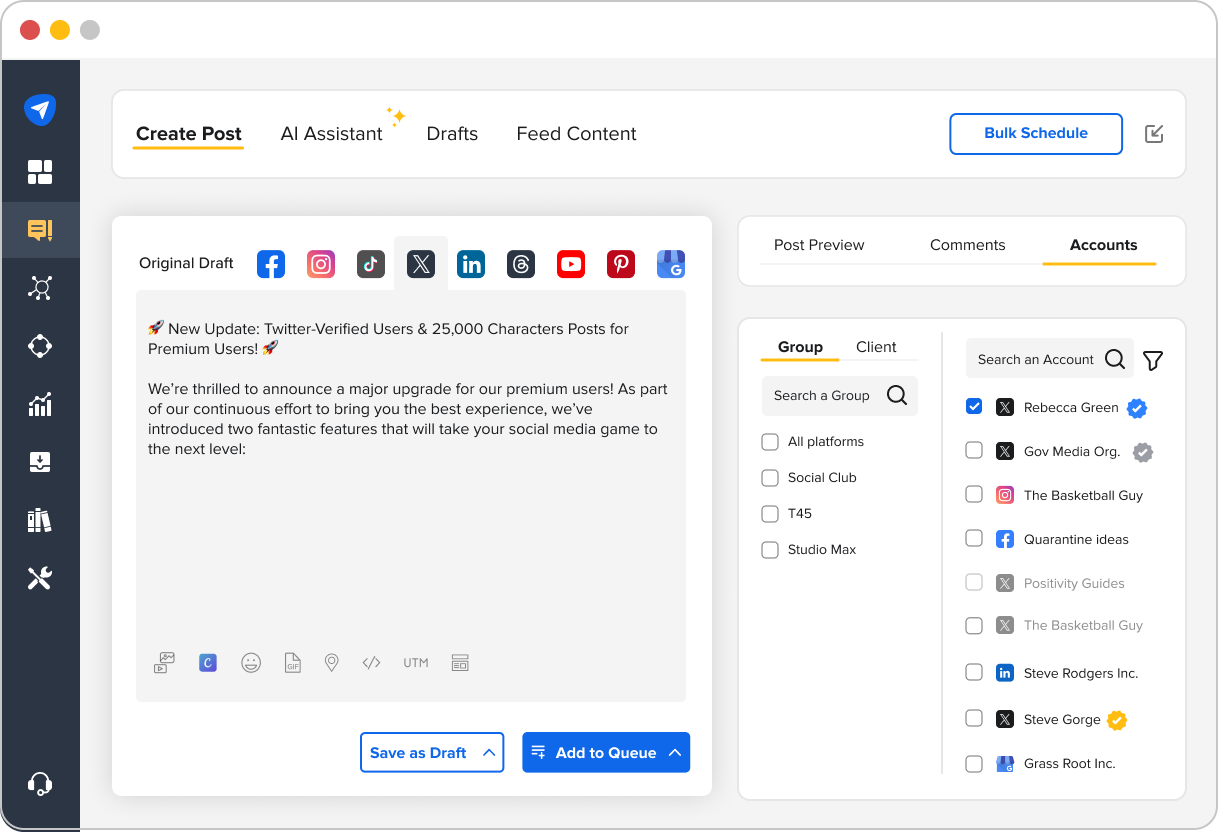Viewport: 1219px width, 832px height.
Task: Open the Add to Queue dropdown arrow
Action: [x=679, y=752]
